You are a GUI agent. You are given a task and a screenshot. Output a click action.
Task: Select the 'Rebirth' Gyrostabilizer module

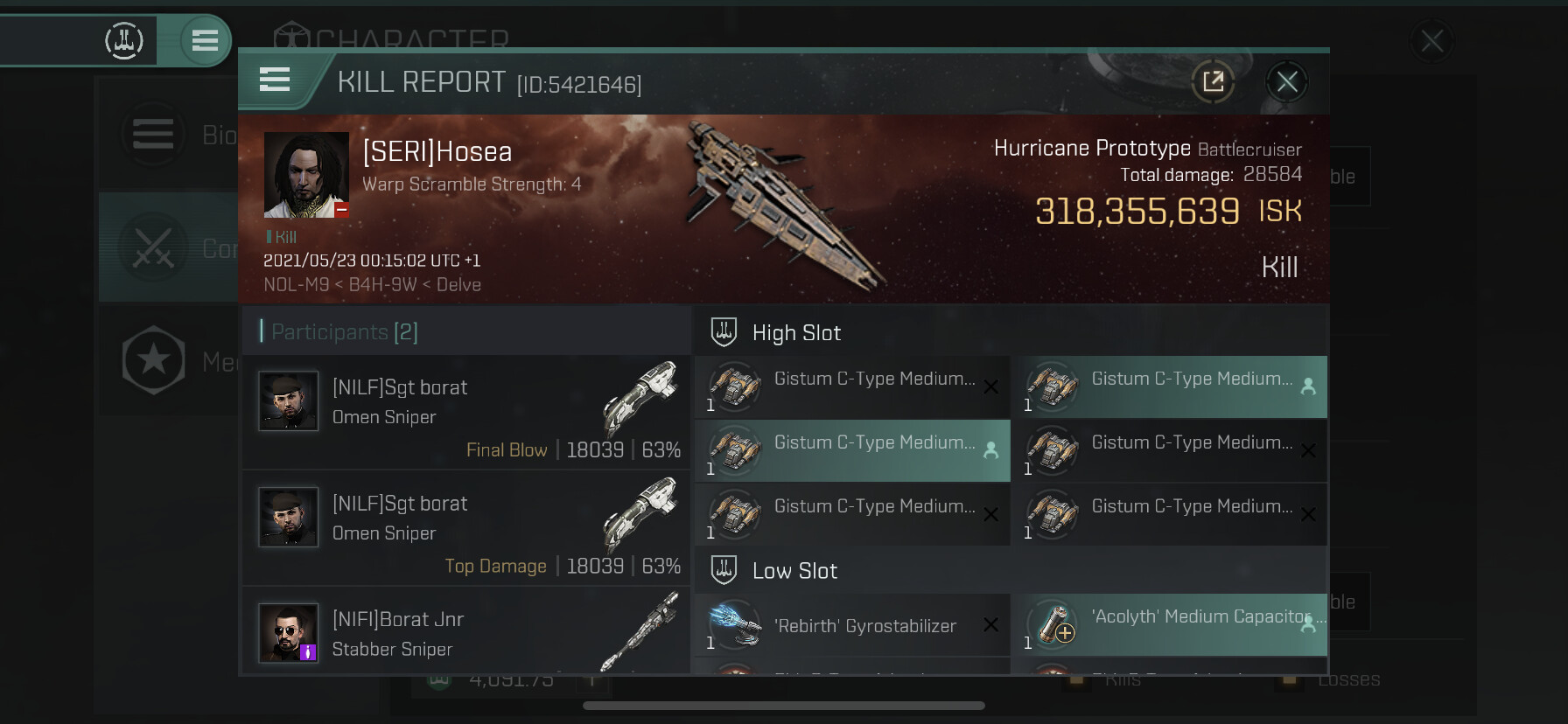click(852, 625)
